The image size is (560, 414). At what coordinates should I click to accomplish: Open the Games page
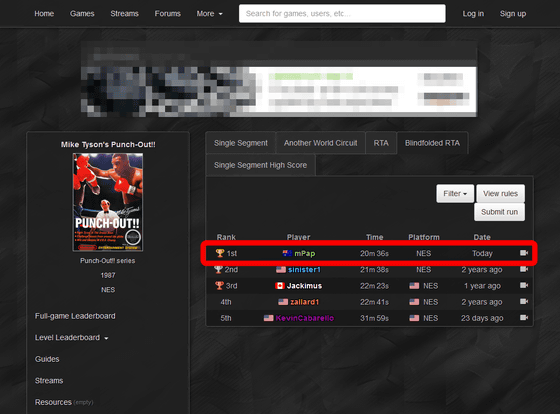[x=82, y=14]
